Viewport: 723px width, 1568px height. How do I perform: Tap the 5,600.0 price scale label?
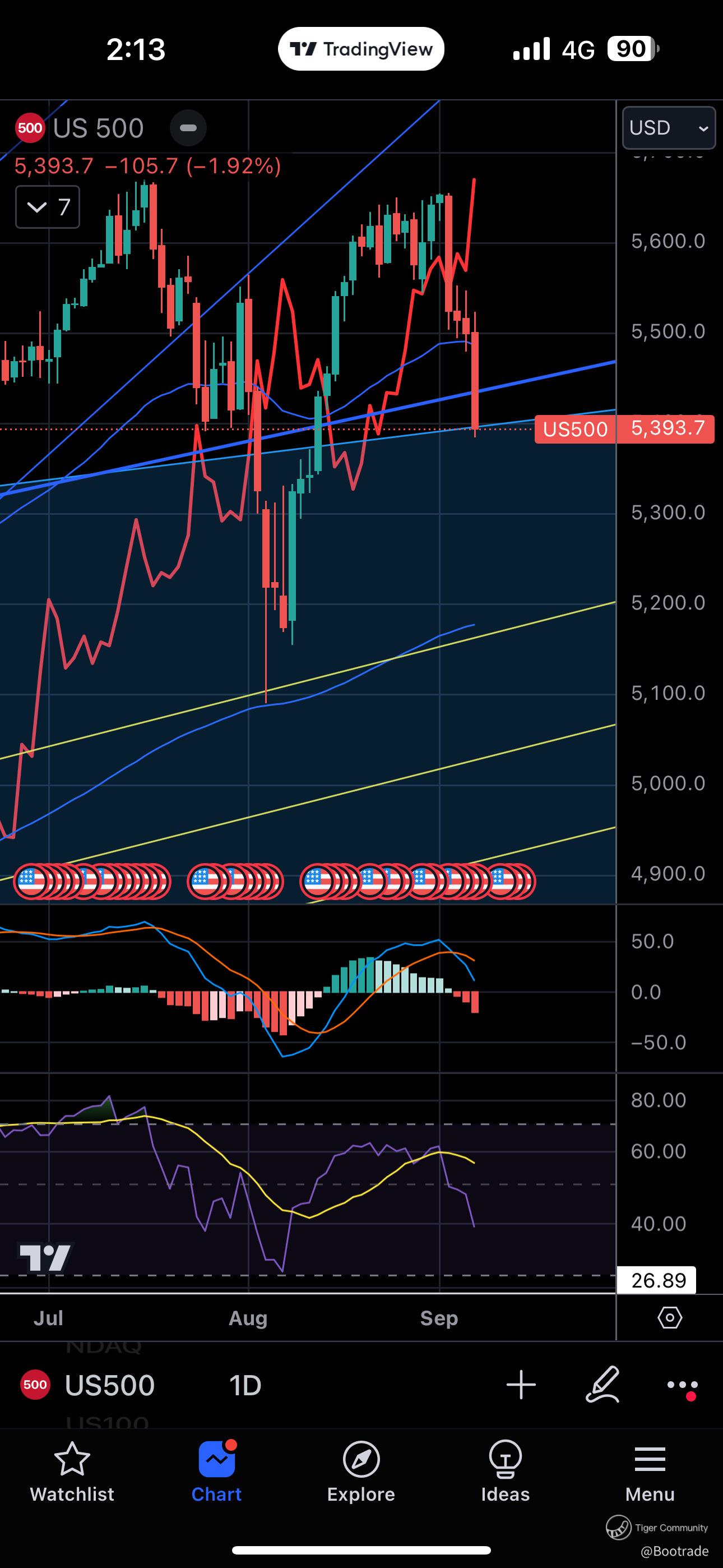click(668, 241)
